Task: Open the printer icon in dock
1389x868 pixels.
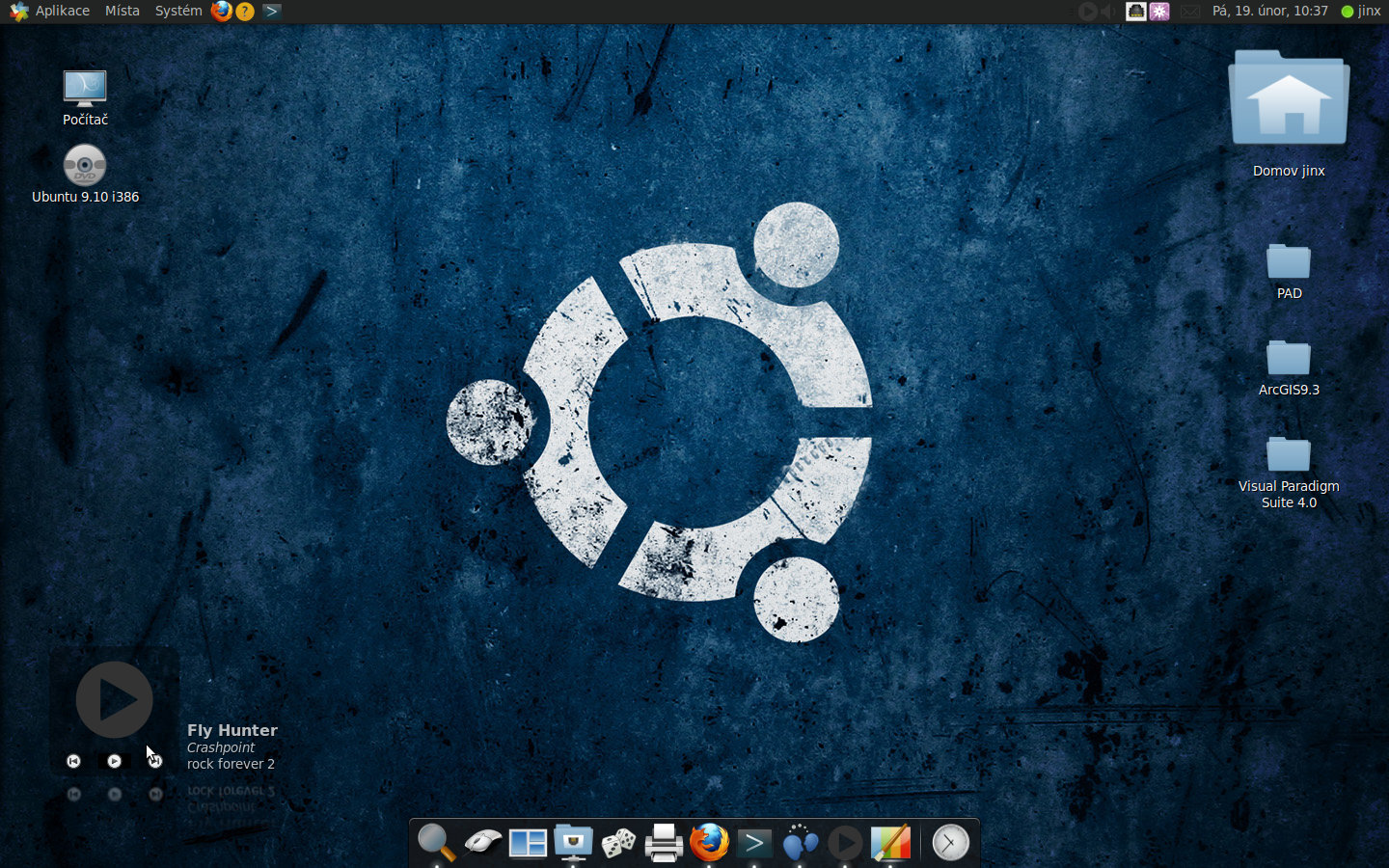Action: [664, 843]
